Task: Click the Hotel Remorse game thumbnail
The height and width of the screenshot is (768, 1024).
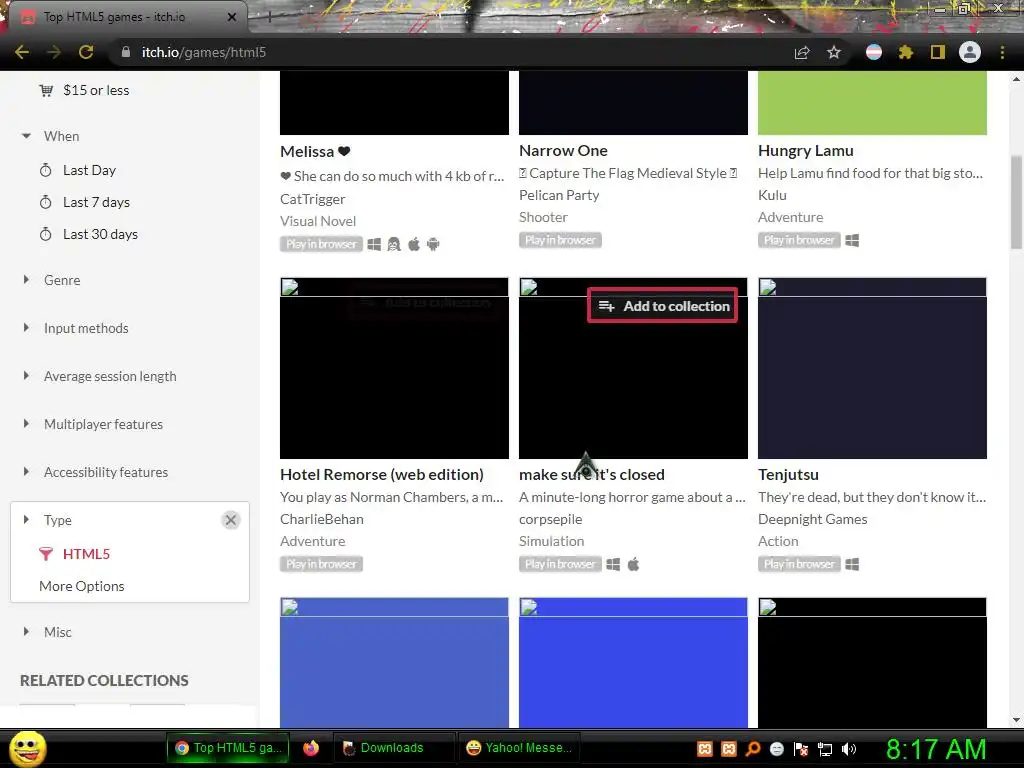Action: coord(394,368)
